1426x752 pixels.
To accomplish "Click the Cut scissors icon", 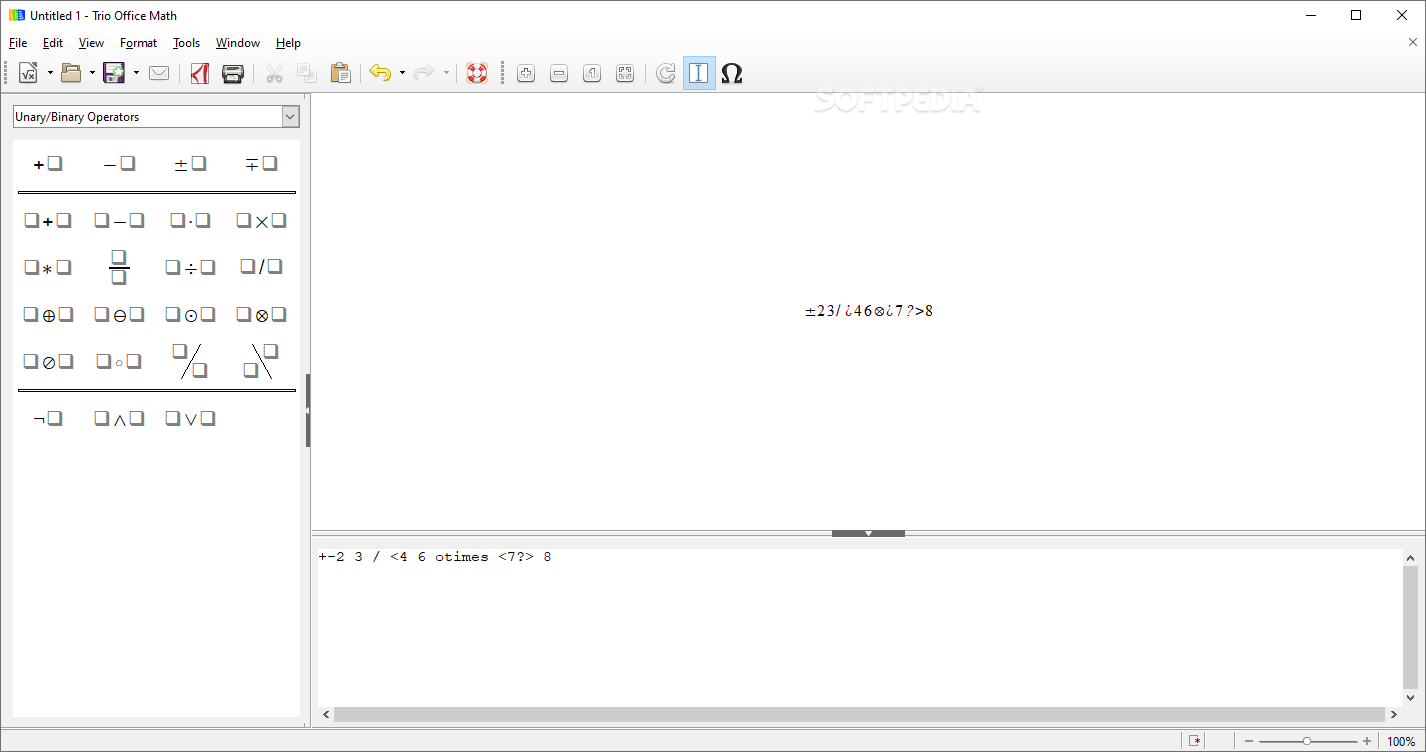I will coord(274,73).
